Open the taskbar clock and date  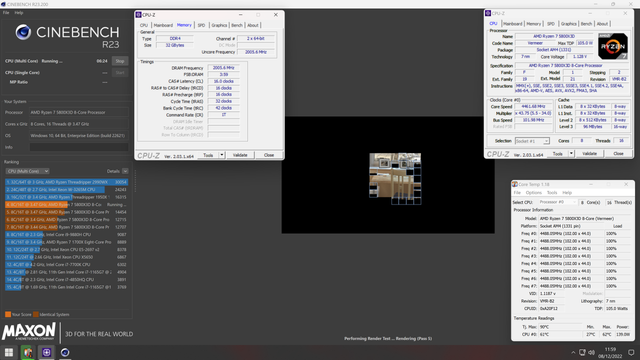[x=611, y=353]
